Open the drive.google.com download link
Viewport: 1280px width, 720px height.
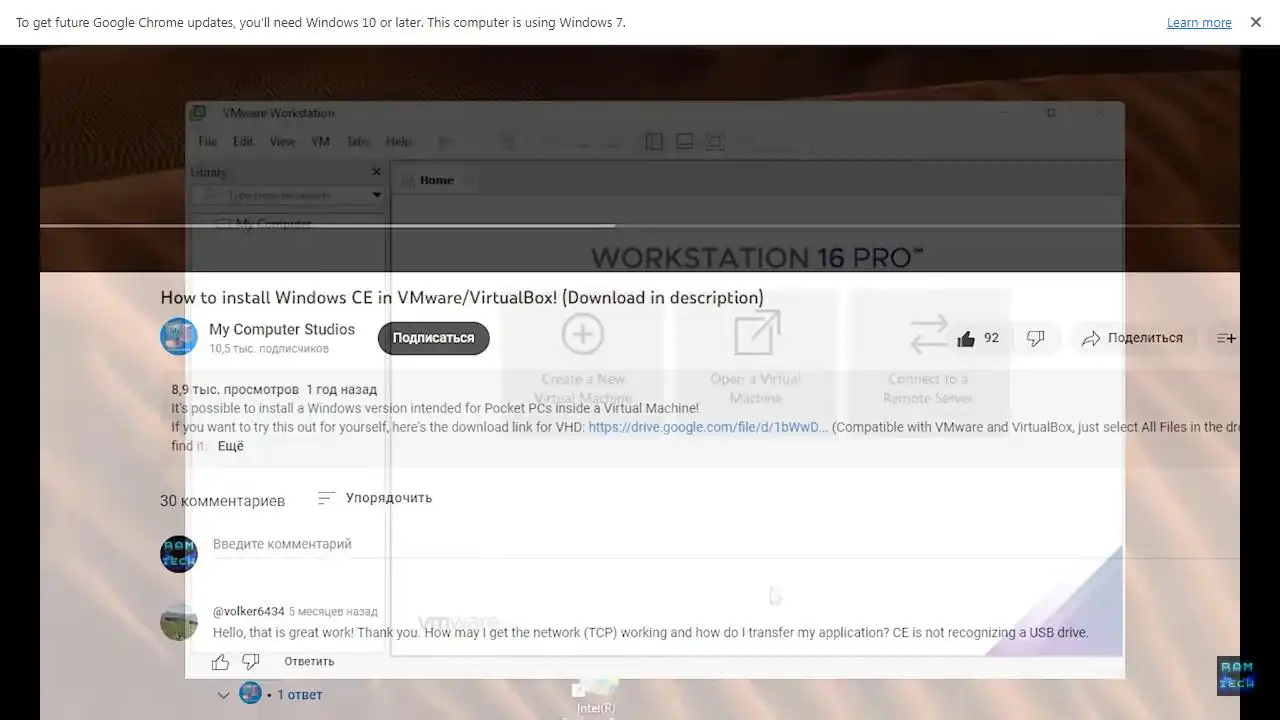tap(708, 427)
